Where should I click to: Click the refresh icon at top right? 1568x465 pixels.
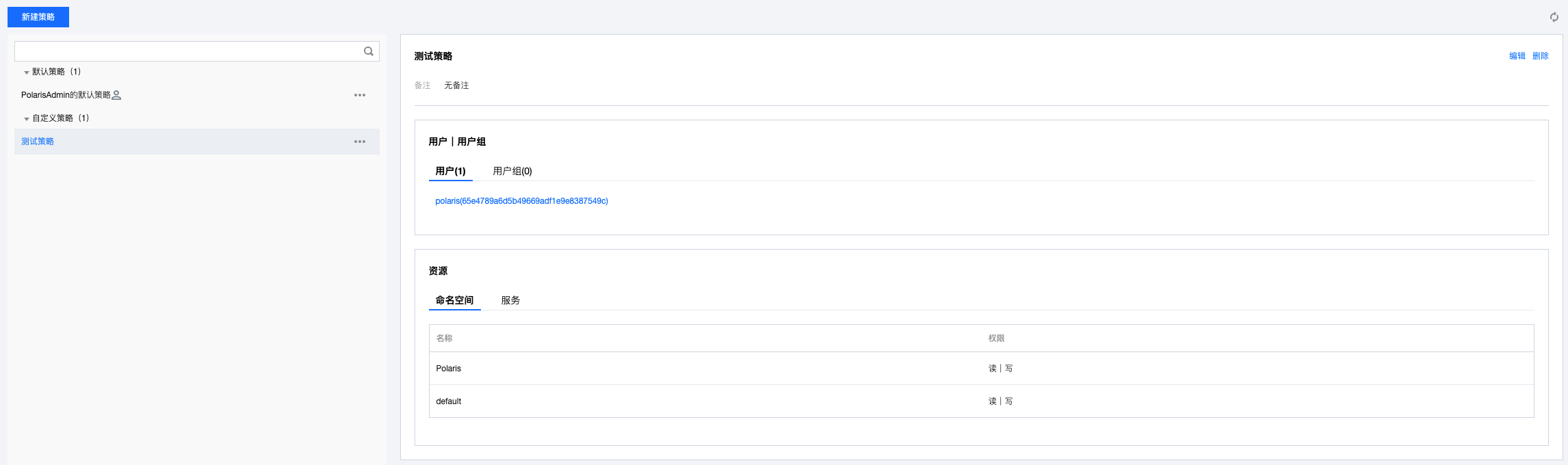coord(1554,17)
